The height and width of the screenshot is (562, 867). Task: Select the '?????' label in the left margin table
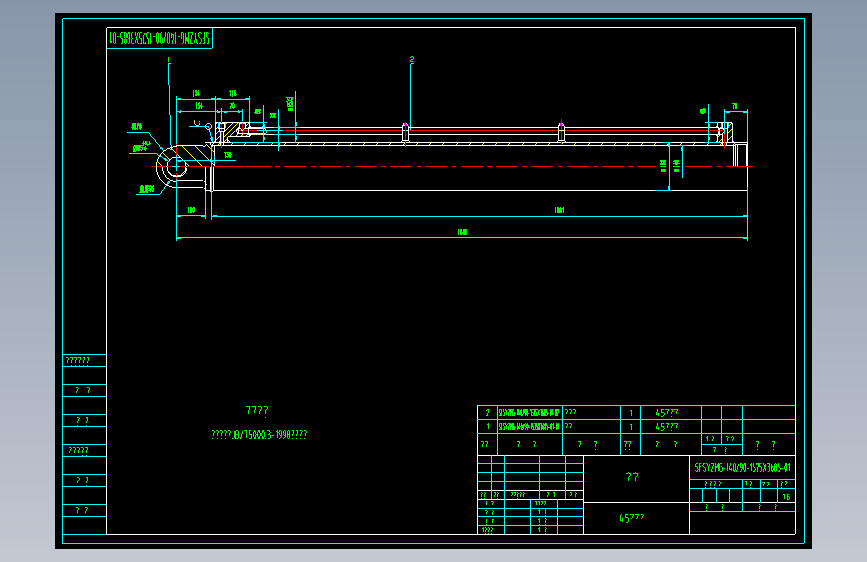(x=78, y=450)
